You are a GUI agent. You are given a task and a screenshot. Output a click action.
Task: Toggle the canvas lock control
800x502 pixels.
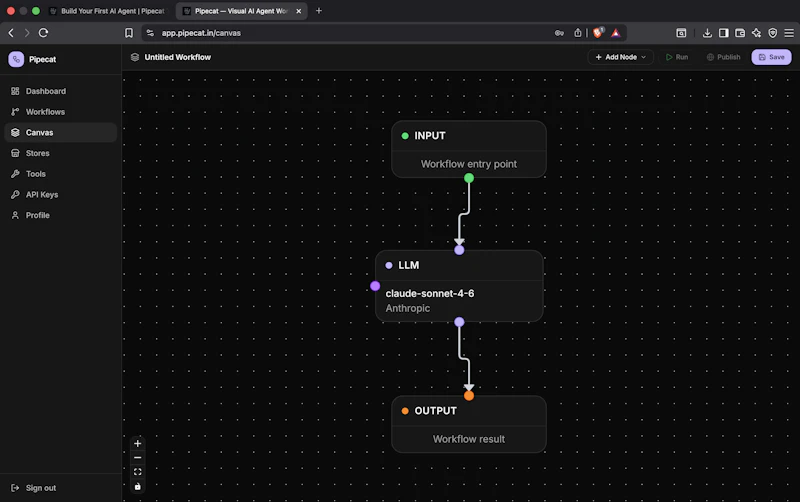click(x=137, y=486)
